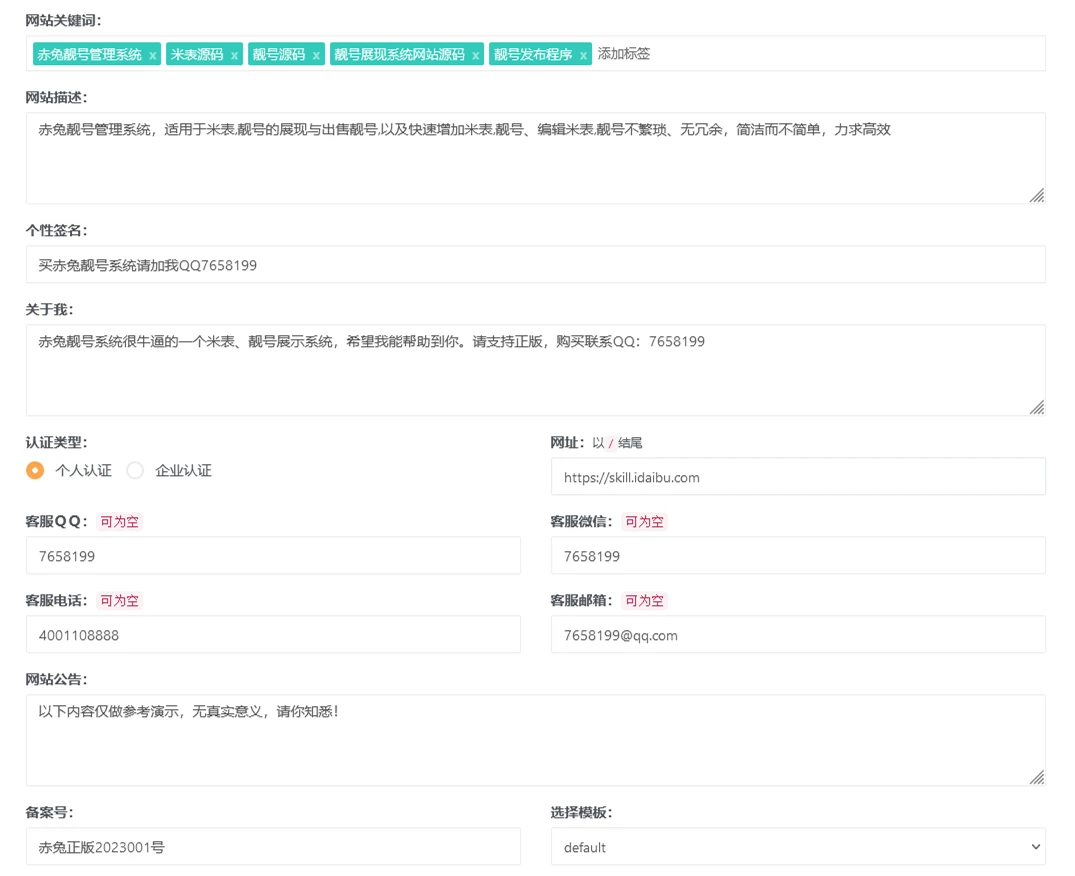The height and width of the screenshot is (876, 1075).
Task: Delete the 靓号发布程序 keyword tag
Action: (x=583, y=56)
